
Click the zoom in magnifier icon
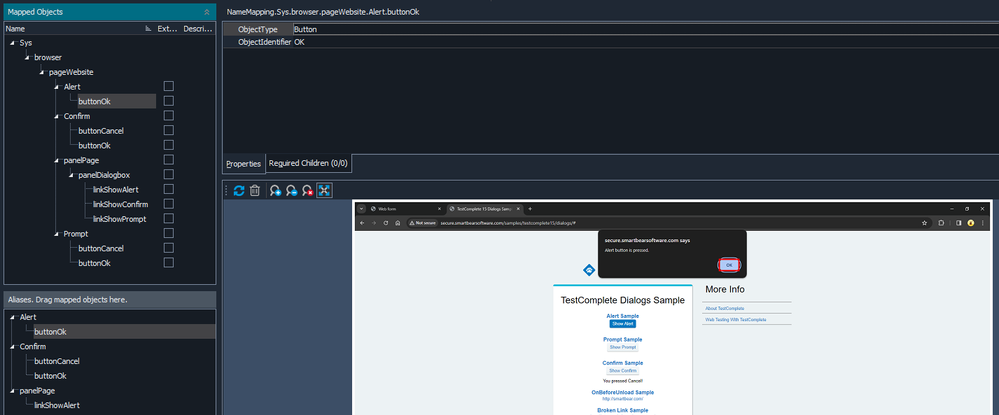275,191
